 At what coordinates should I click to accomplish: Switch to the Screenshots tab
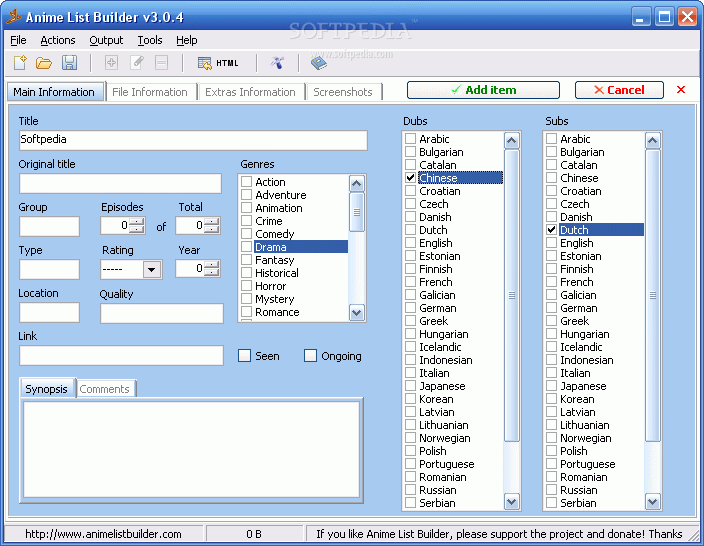tap(343, 92)
